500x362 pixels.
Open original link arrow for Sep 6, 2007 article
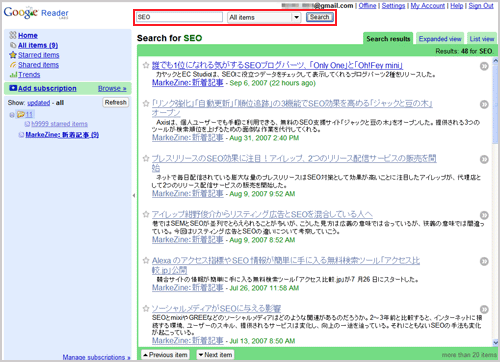click(484, 66)
